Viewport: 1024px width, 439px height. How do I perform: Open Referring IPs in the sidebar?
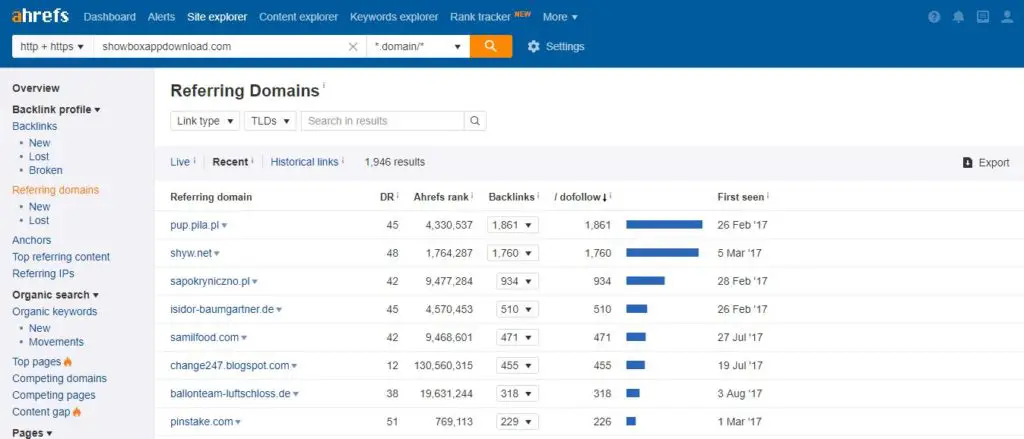tap(43, 273)
